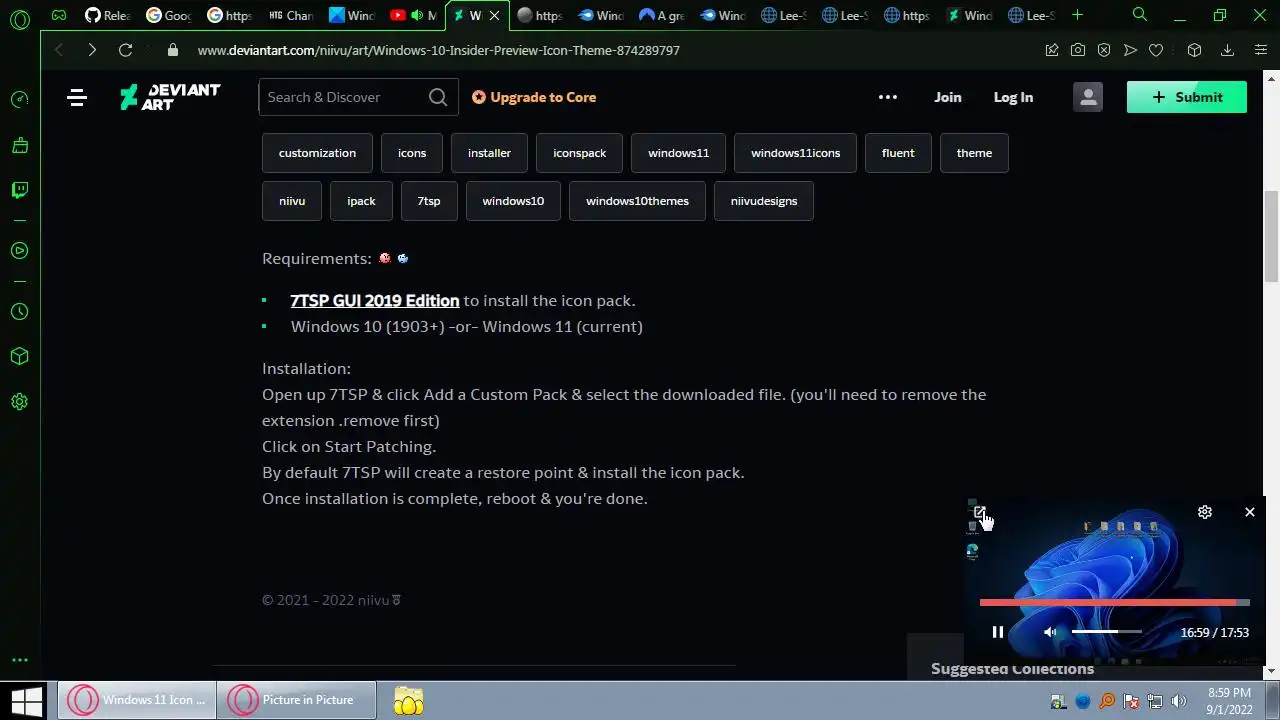Open a new tab with plus button
Viewport: 1280px width, 720px height.
pos(1077,15)
